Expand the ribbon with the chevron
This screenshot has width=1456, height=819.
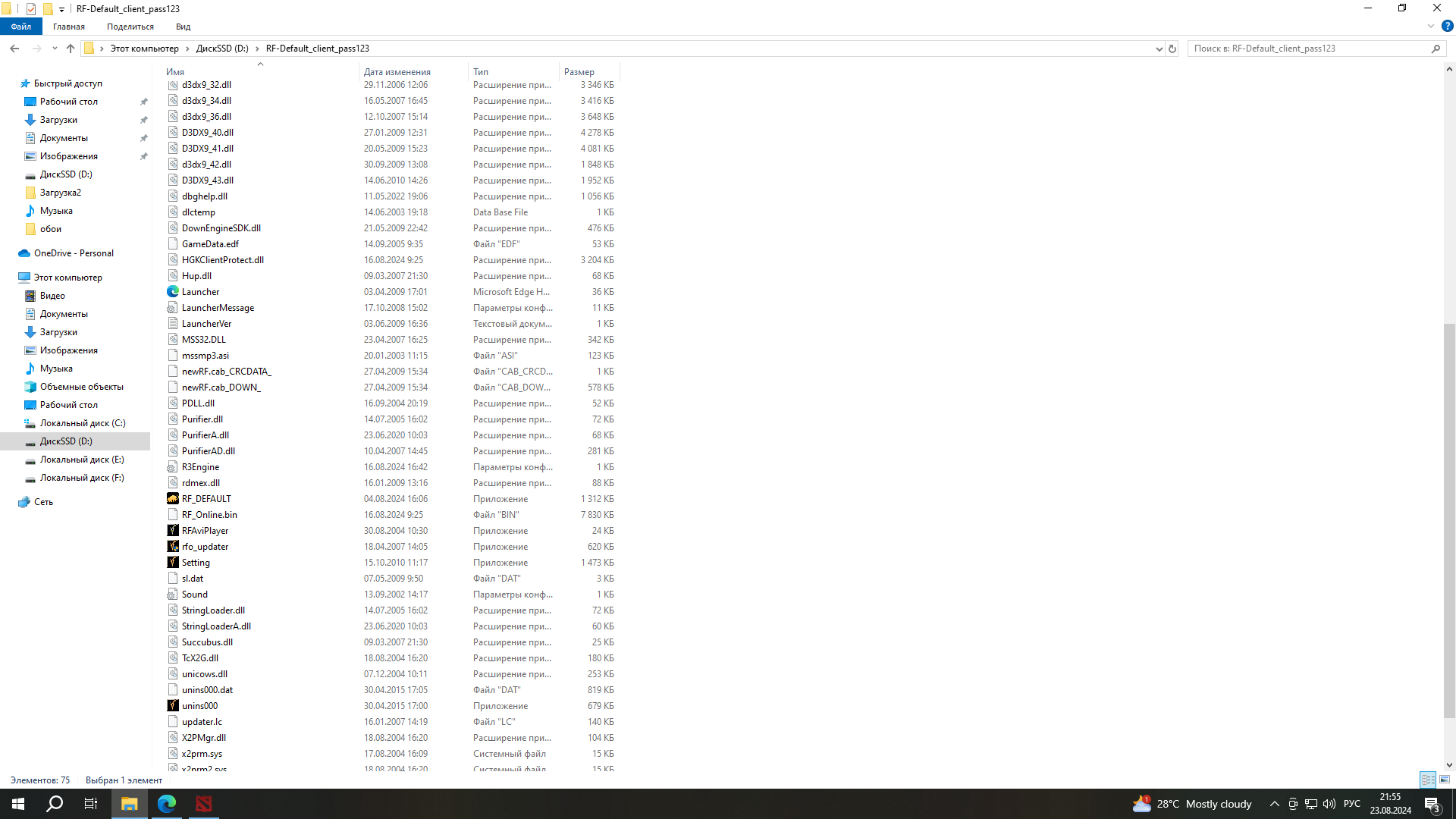[x=1431, y=26]
